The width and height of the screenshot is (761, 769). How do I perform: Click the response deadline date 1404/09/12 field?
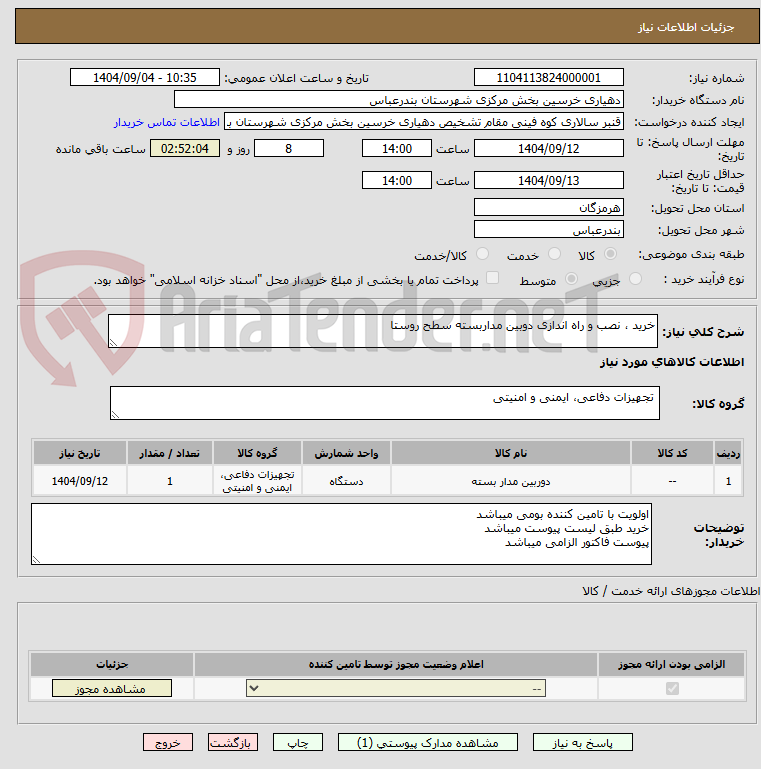coord(549,149)
